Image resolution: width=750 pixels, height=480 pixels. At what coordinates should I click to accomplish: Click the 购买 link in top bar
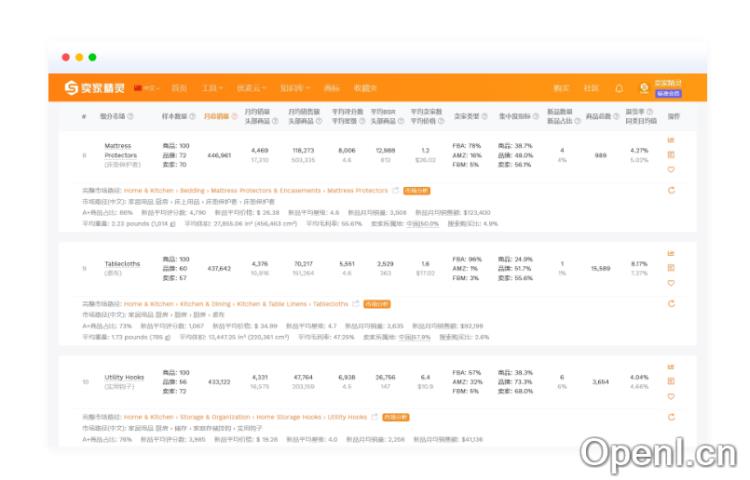point(562,88)
